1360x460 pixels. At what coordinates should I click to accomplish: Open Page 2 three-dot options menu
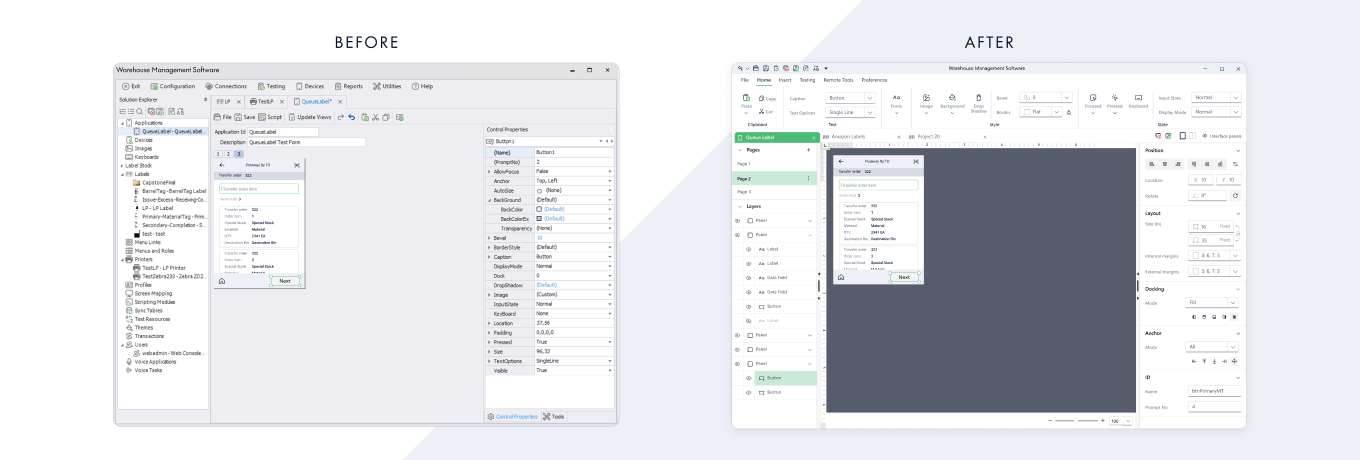pyautogui.click(x=808, y=177)
